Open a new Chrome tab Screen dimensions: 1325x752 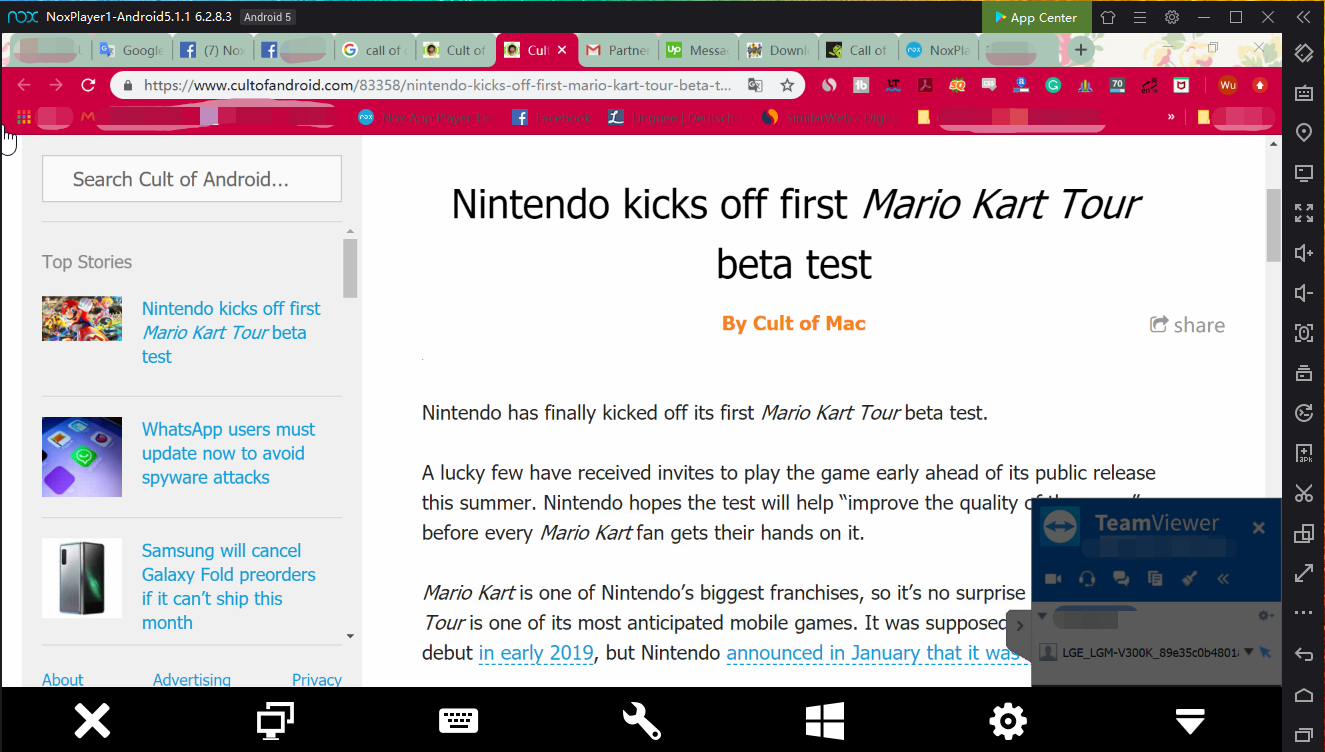pyautogui.click(x=1081, y=49)
